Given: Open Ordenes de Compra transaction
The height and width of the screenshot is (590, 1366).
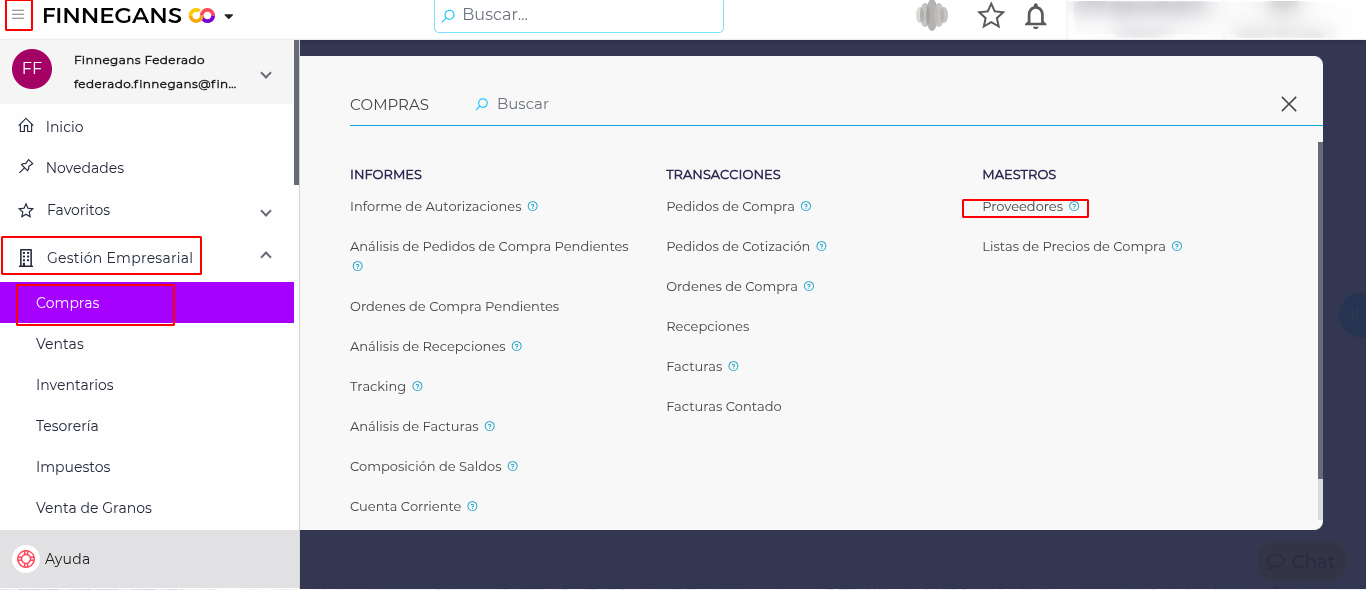Looking at the screenshot, I should (x=732, y=287).
